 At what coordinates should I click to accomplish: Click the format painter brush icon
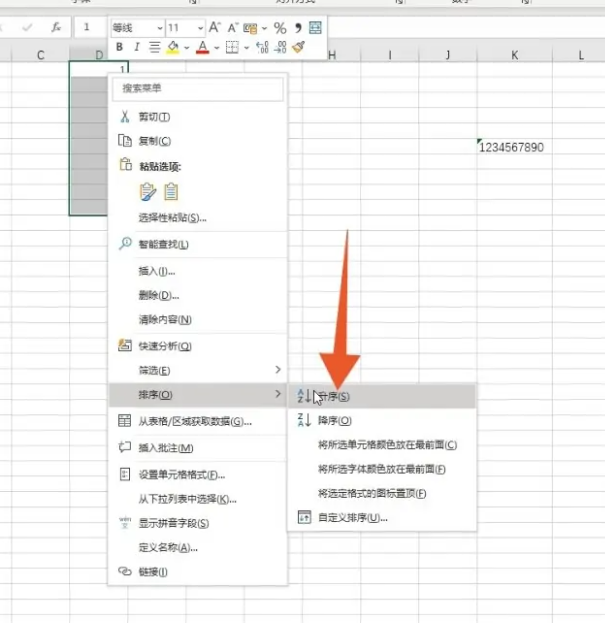(x=298, y=47)
